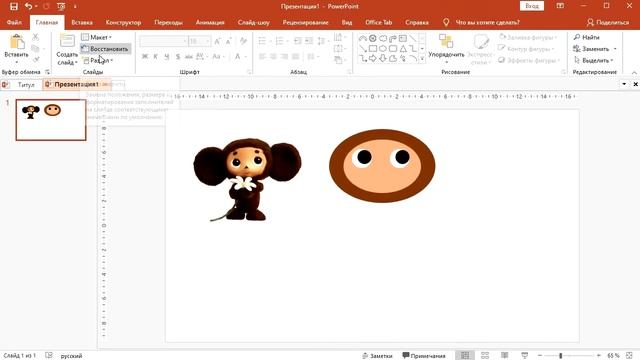This screenshot has height=360, width=640.
Task: Click the Упорядочить arrange button
Action: (446, 49)
